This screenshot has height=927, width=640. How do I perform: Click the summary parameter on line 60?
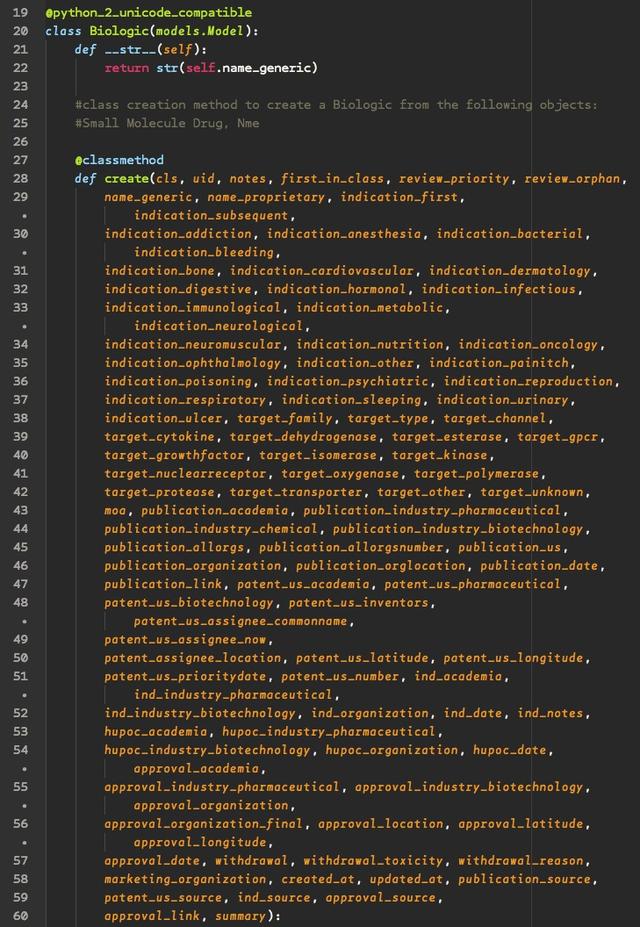[241, 916]
